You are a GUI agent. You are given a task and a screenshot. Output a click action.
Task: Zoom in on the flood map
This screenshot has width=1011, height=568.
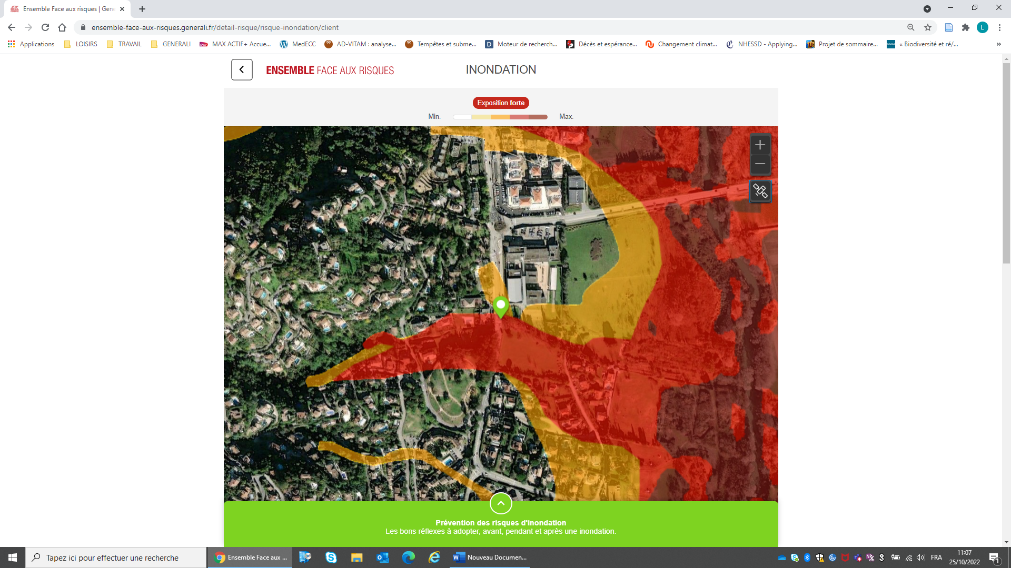coord(760,145)
